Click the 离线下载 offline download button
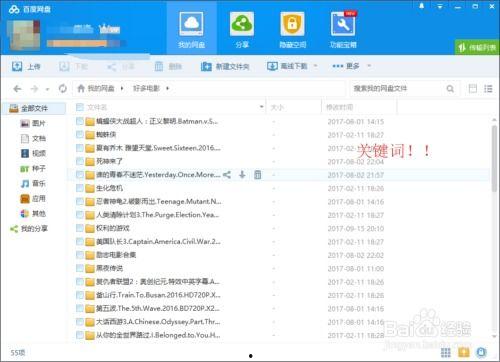Screen dimensions: 500x362 point(287,66)
